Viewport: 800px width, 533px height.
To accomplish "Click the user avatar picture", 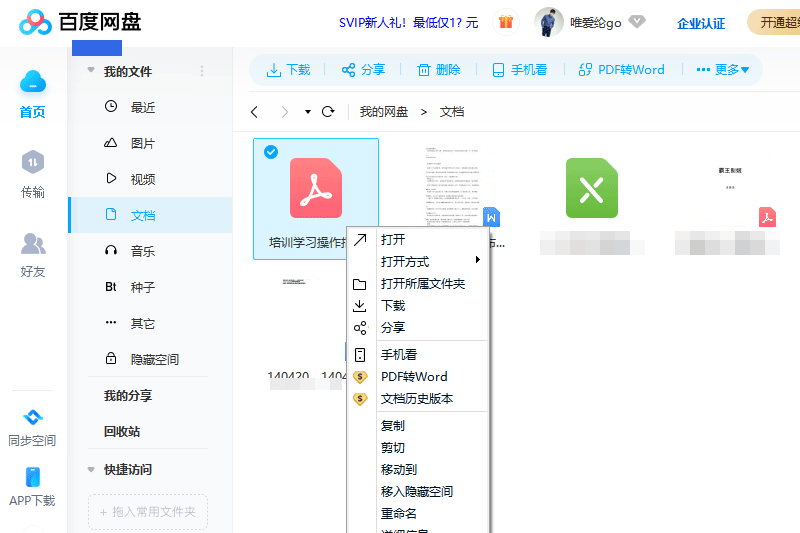I will point(548,22).
